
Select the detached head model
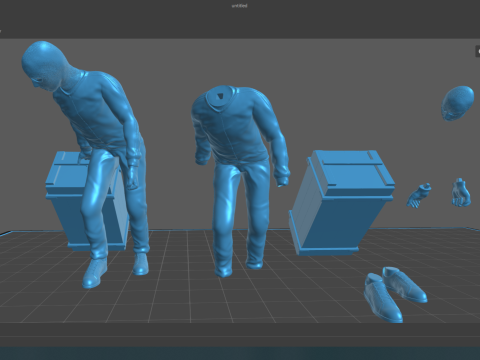458,103
